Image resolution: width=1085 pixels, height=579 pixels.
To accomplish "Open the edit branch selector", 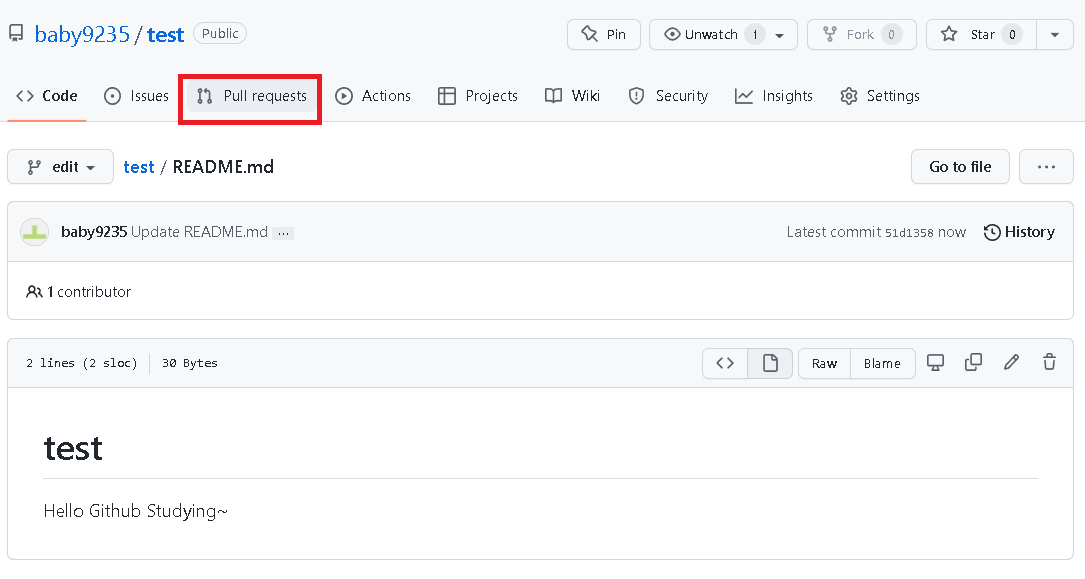I will [x=60, y=167].
